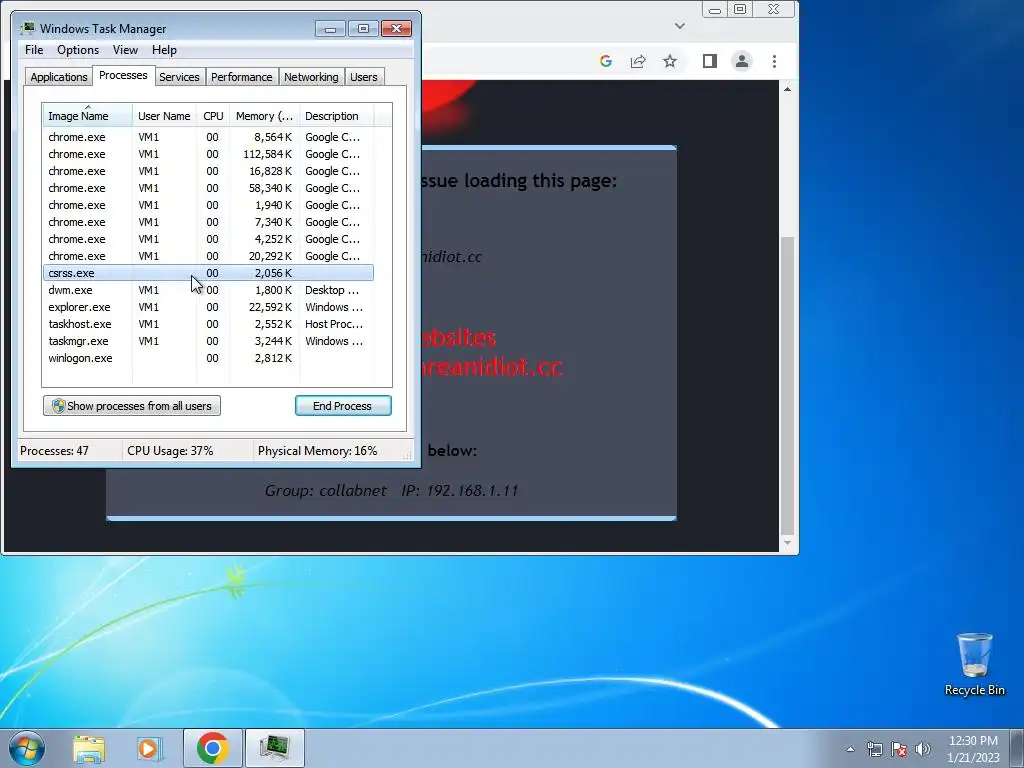Open the Chrome profile avatar menu
The width and height of the screenshot is (1024, 768).
741,61
